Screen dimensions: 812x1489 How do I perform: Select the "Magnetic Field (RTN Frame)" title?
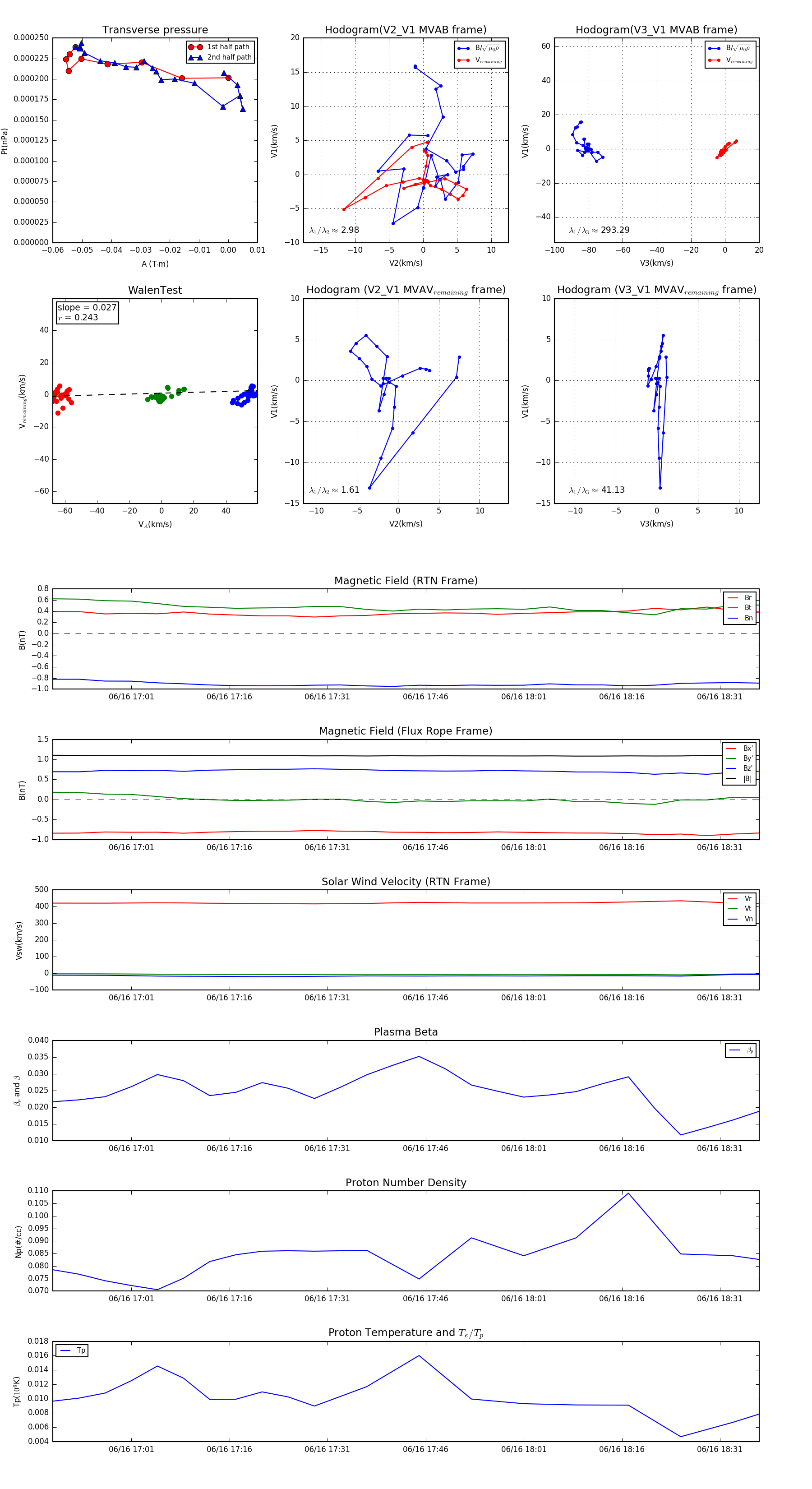coord(406,581)
